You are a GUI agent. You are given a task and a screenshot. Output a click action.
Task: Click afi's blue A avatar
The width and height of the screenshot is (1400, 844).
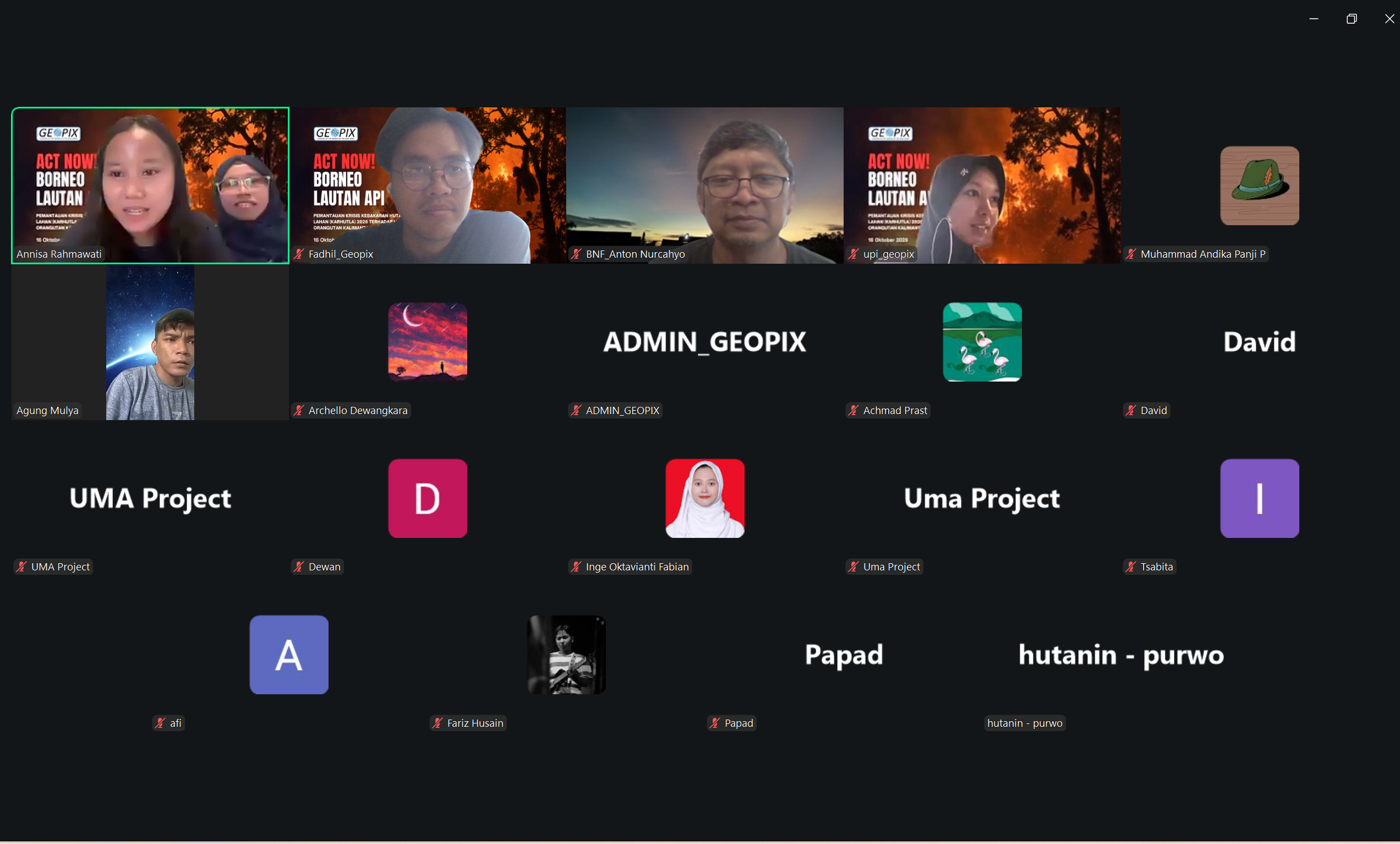tap(288, 655)
